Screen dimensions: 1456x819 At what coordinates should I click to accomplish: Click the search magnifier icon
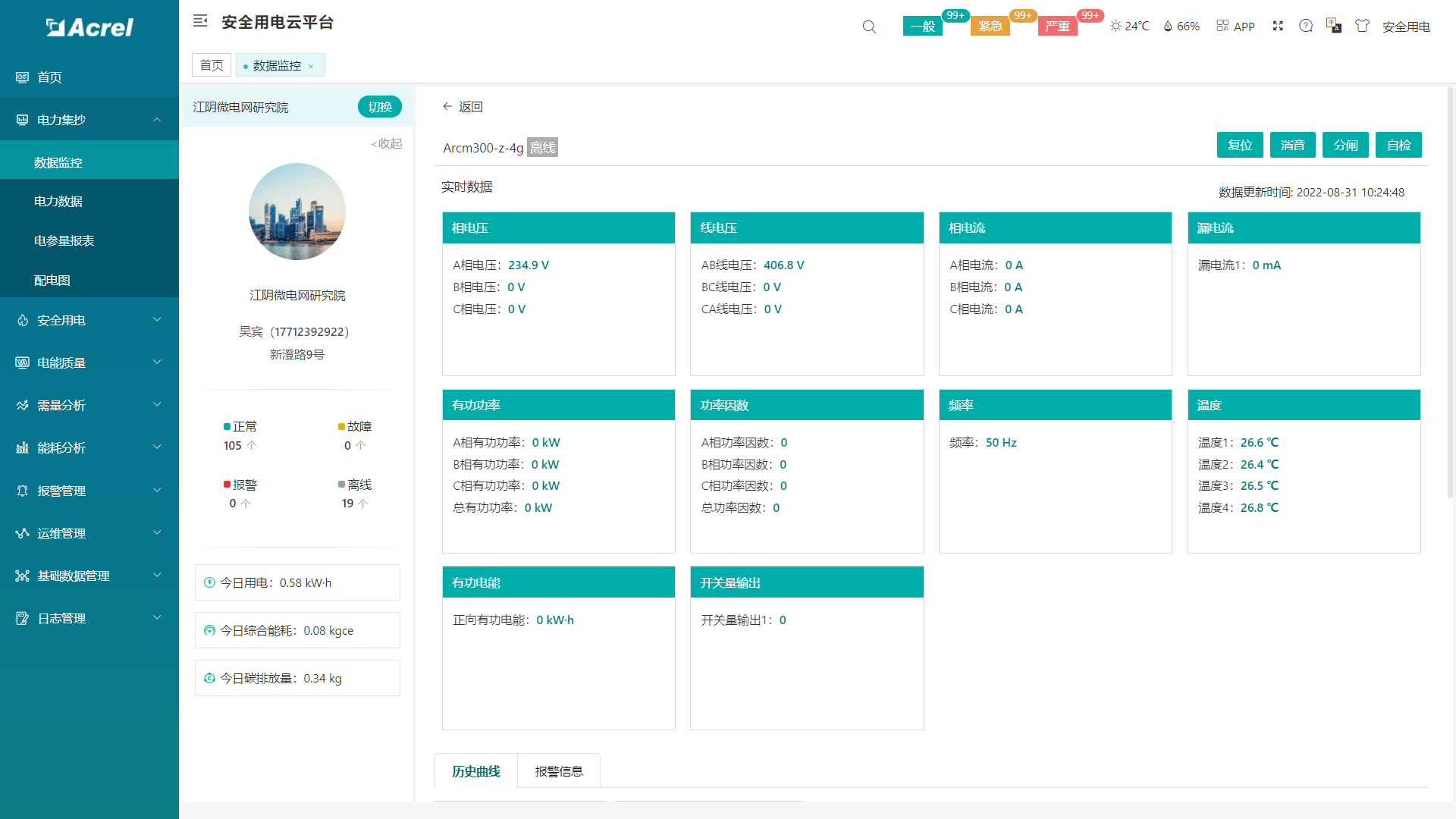[x=869, y=27]
